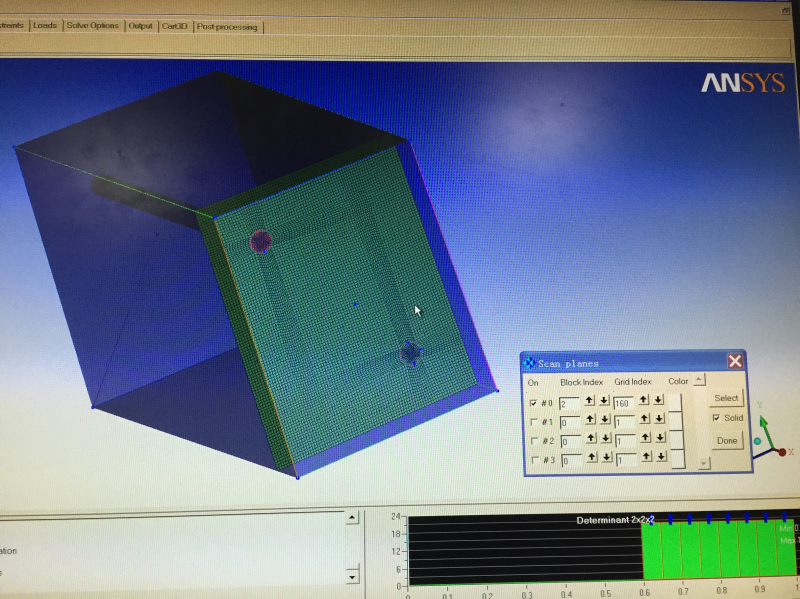Select the last histogram bar near 0.9
Screen dimensions: 800x599
(x=785, y=547)
